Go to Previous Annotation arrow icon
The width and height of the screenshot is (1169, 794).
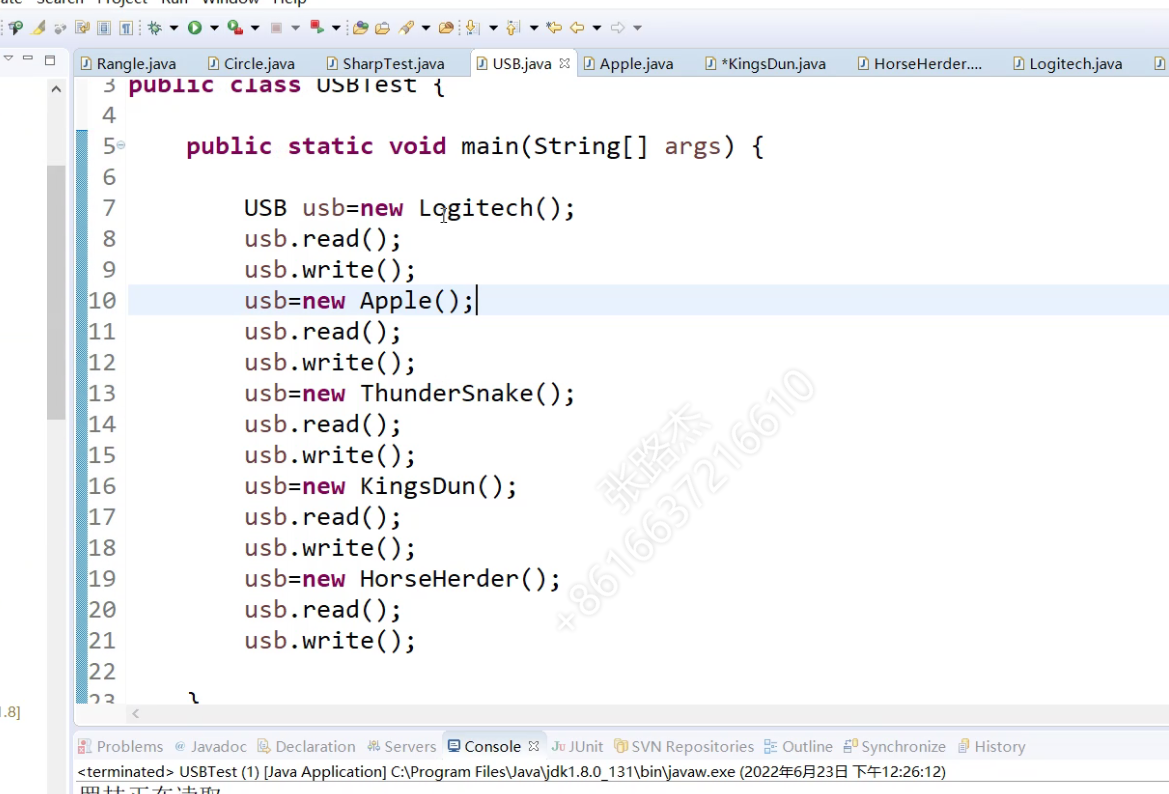(x=512, y=28)
